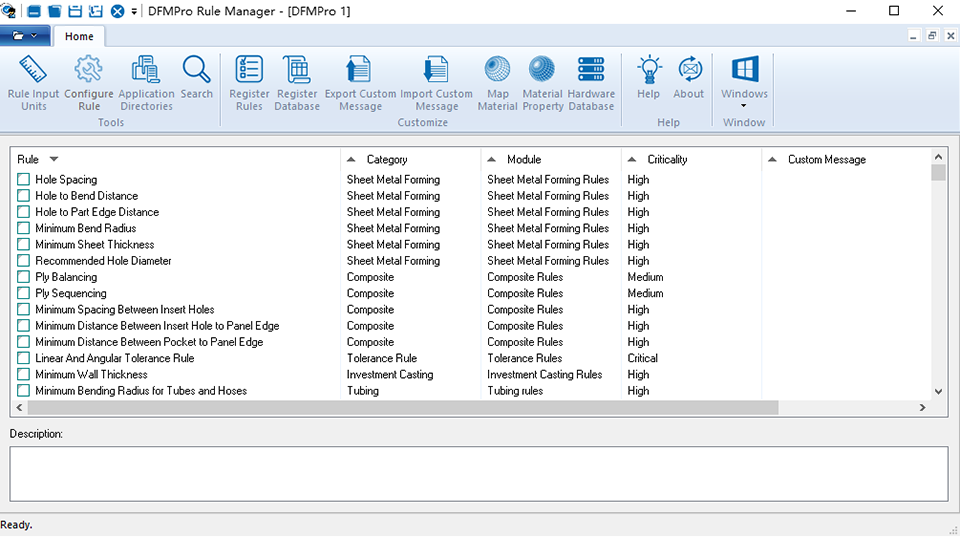This screenshot has height=537, width=960.
Task: Tick the Minimum Bend Radius checkbox
Action: tap(23, 228)
